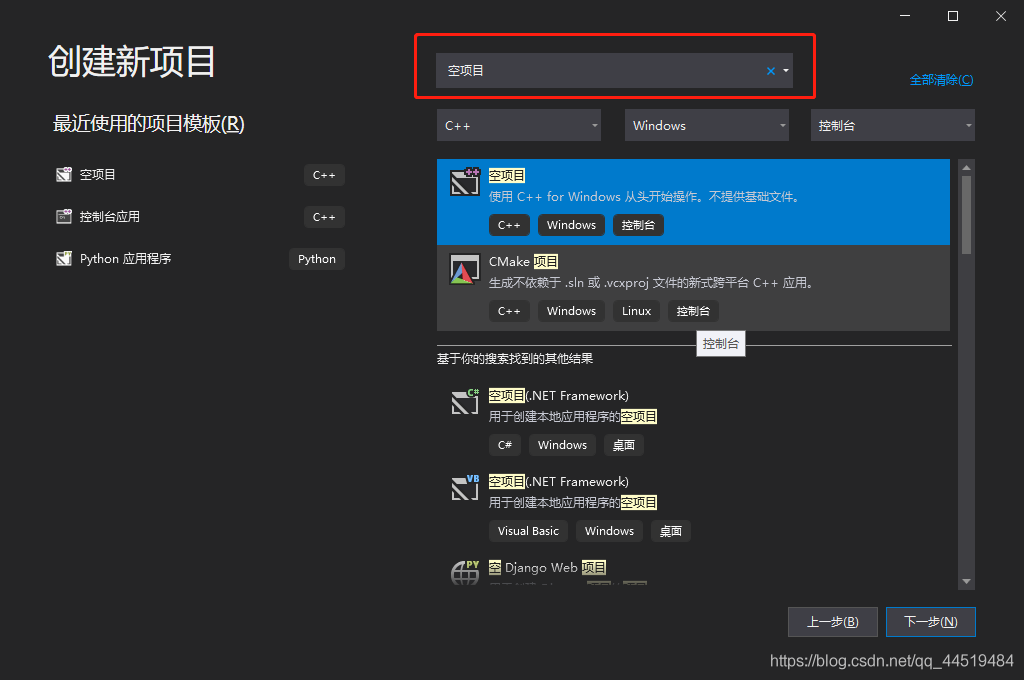
Task: Close the 创建新项目 dialog
Action: click(1001, 16)
